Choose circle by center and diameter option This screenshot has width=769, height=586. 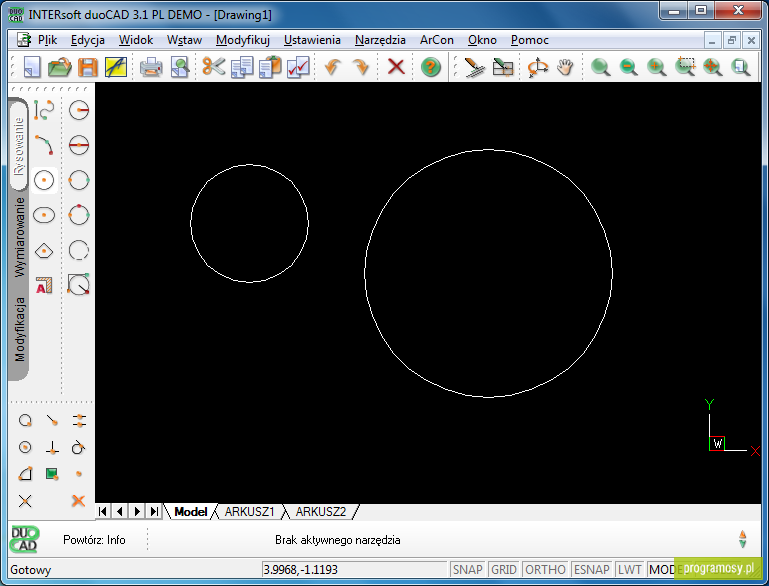[x=78, y=145]
